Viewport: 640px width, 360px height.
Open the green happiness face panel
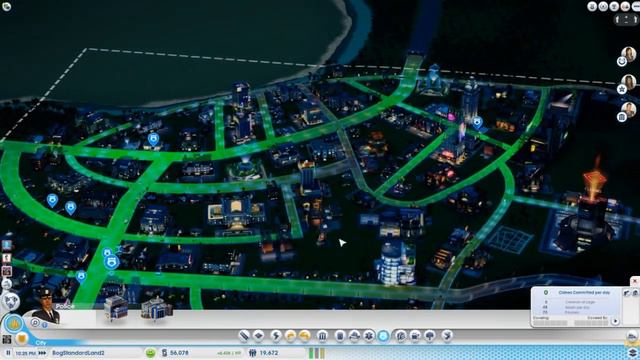[150, 353]
